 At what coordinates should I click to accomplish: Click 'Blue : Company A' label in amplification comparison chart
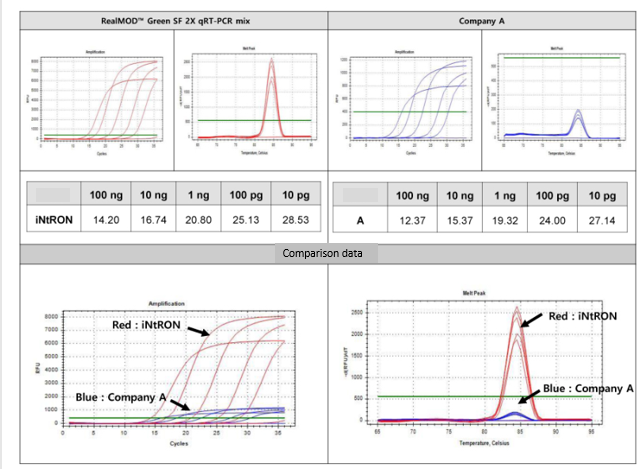coord(121,397)
